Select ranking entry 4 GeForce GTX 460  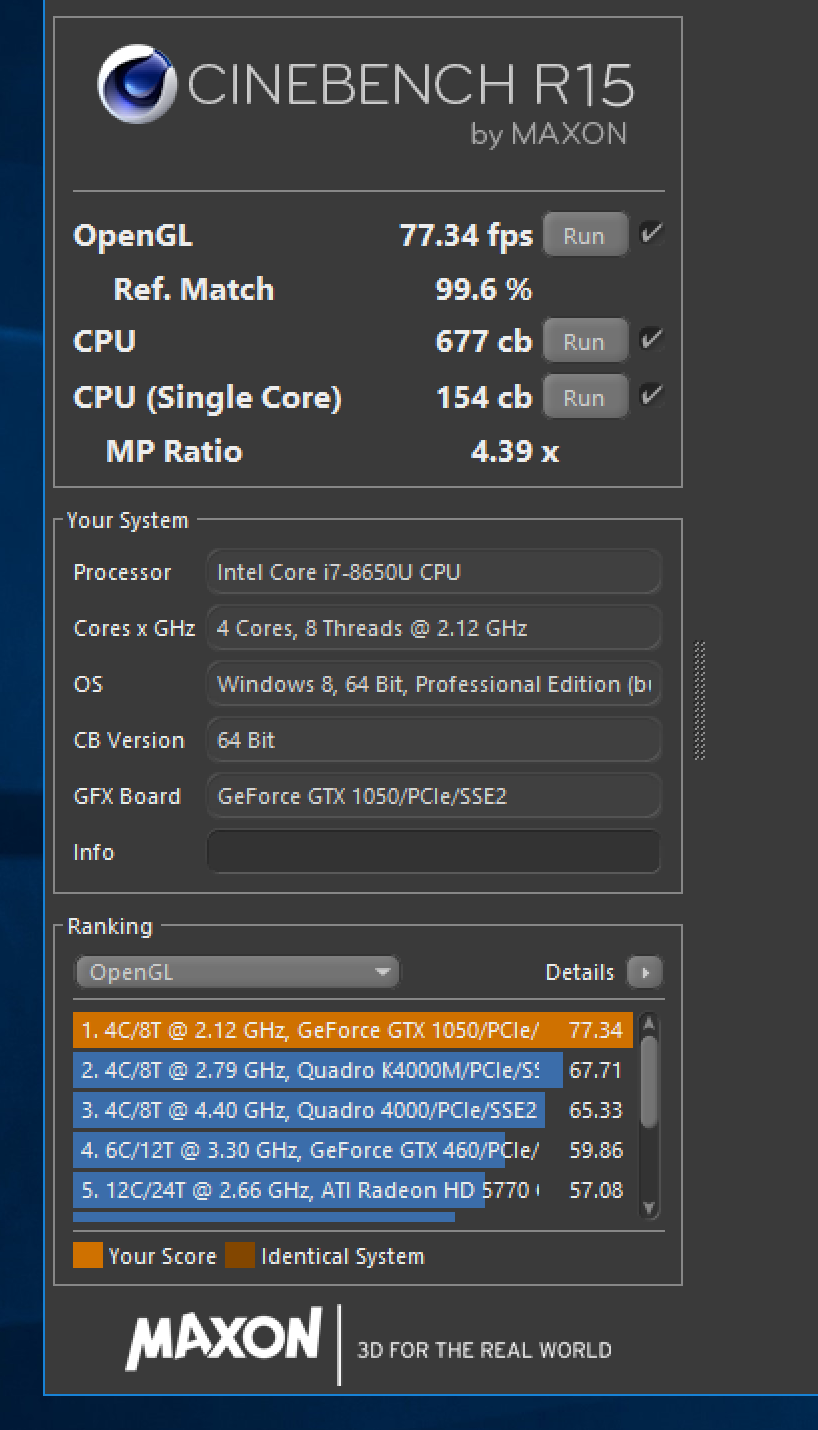coord(353,1150)
